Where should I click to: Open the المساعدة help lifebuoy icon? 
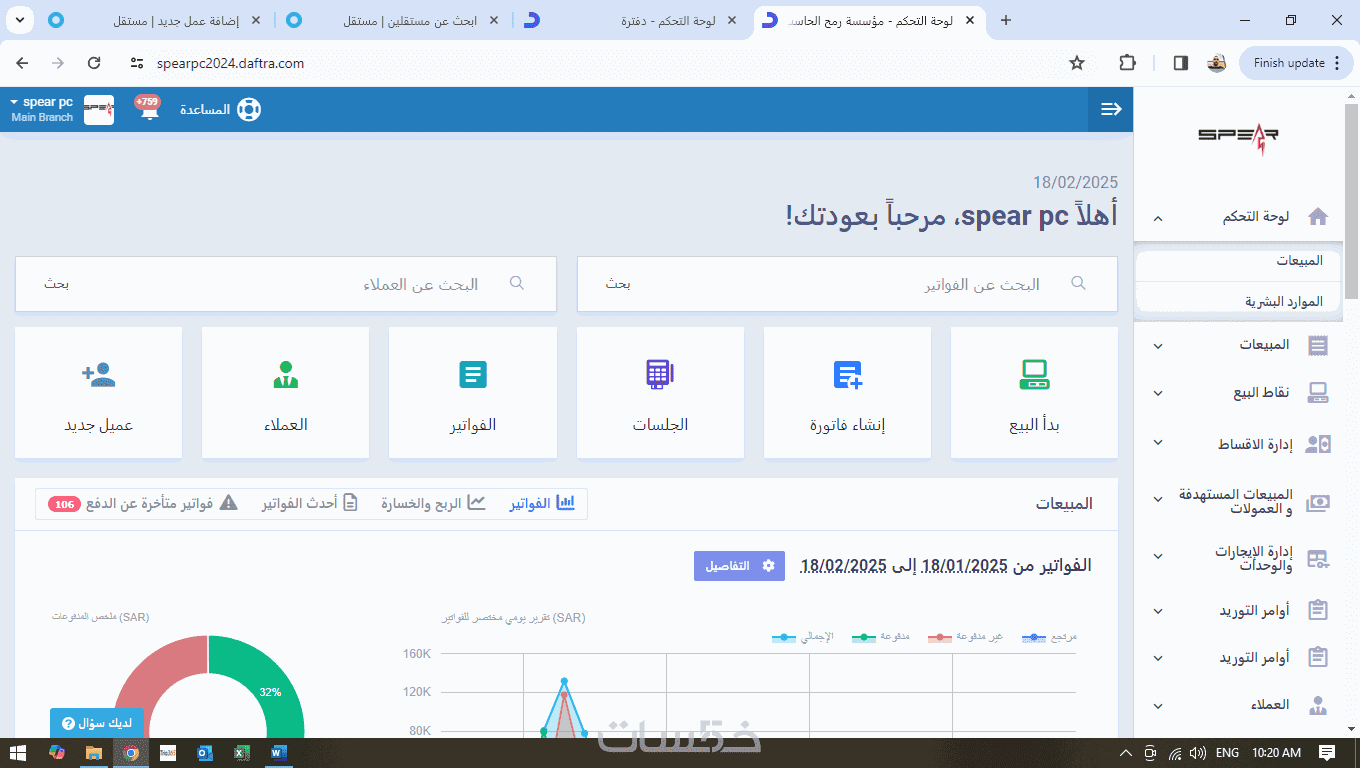[x=248, y=109]
